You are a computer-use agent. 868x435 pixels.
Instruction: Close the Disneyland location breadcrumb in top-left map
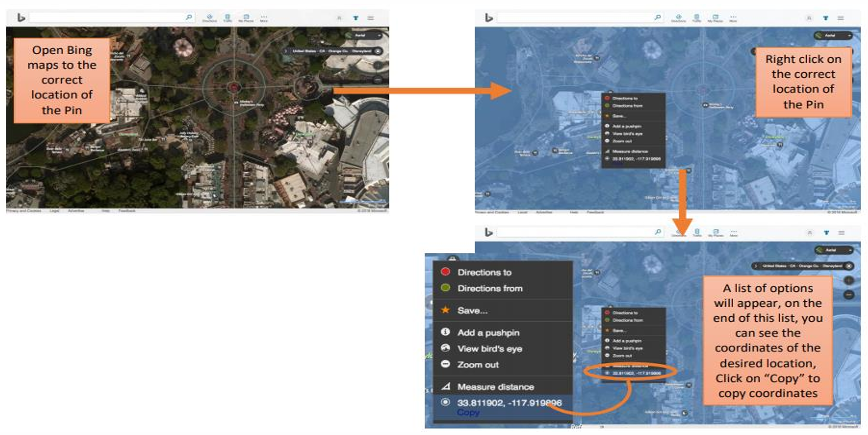pyautogui.click(x=378, y=51)
